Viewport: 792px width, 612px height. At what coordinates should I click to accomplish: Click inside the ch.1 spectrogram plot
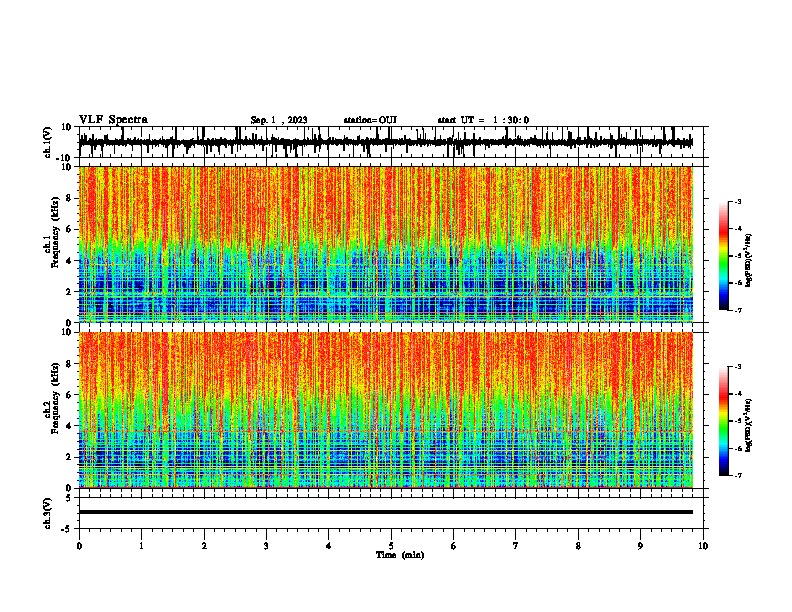(386, 244)
